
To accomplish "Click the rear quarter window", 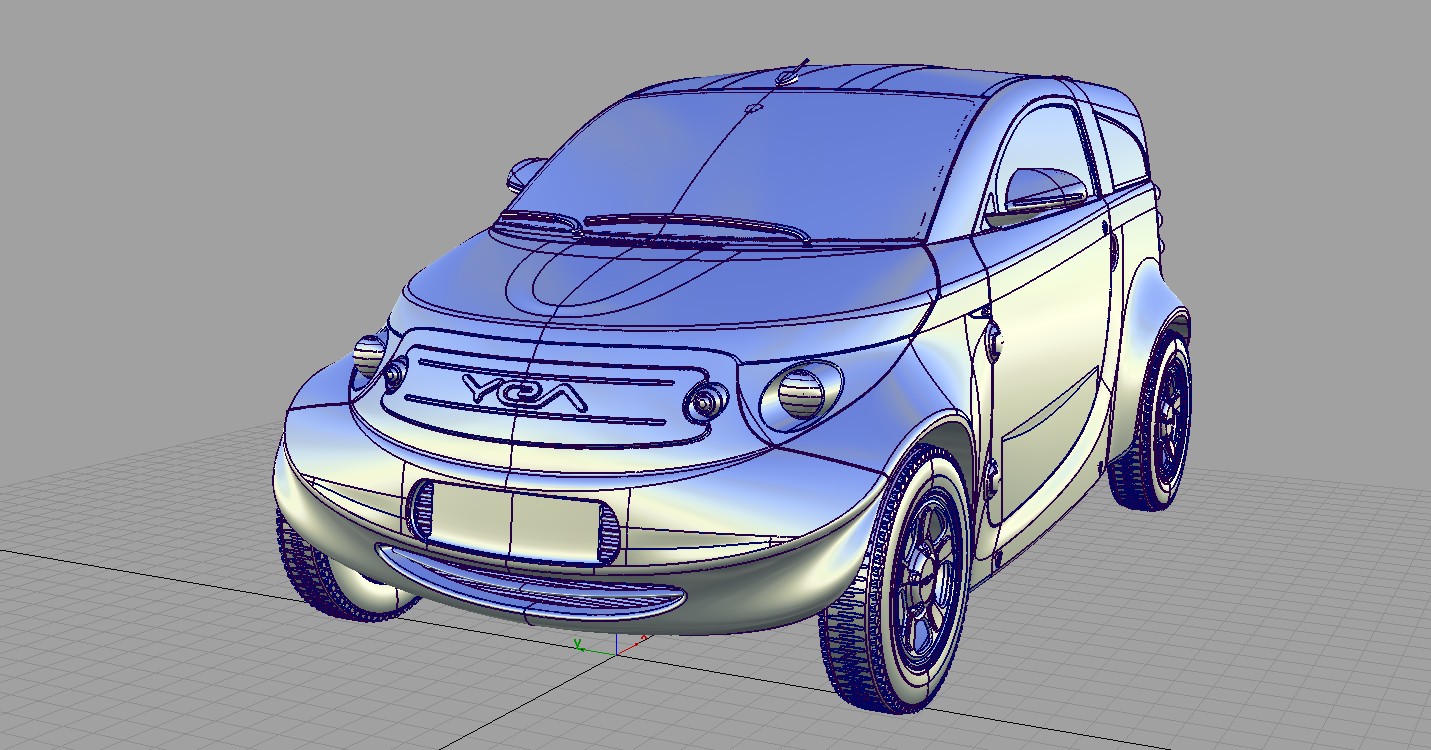I will pos(1120,150).
